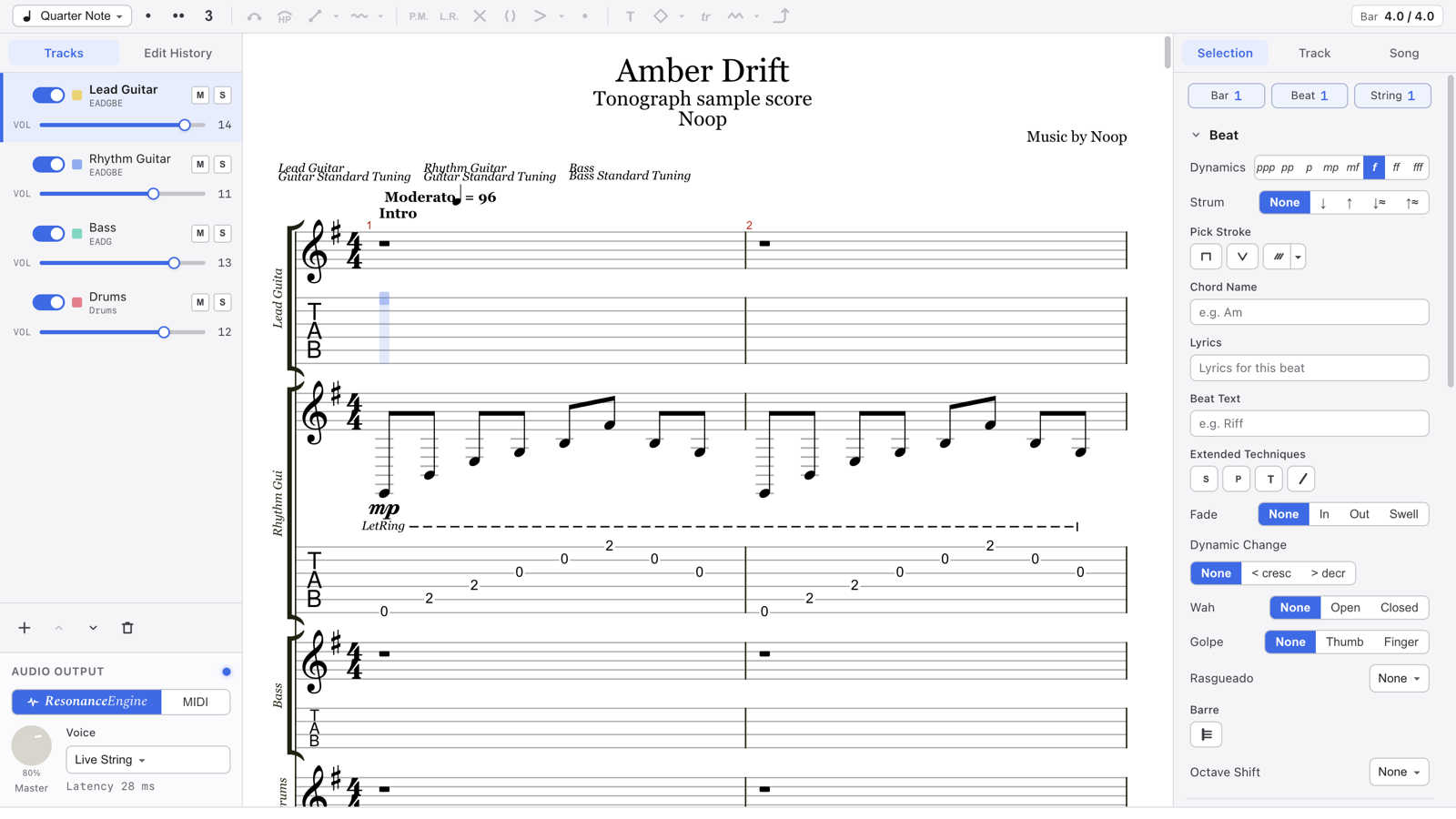Select the slide extended technique icon
1456x819 pixels.
1302,479
